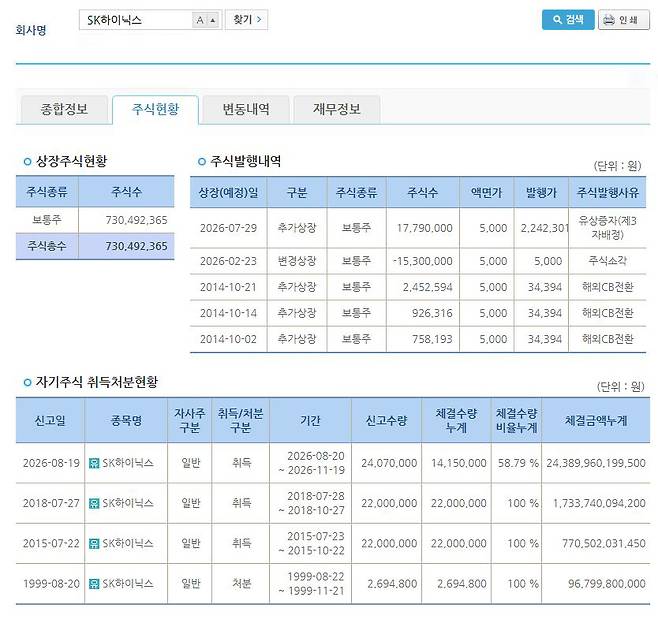This screenshot has width=658, height=623.
Task: Click the 2,452,594 share count cell
Action: pos(423,287)
